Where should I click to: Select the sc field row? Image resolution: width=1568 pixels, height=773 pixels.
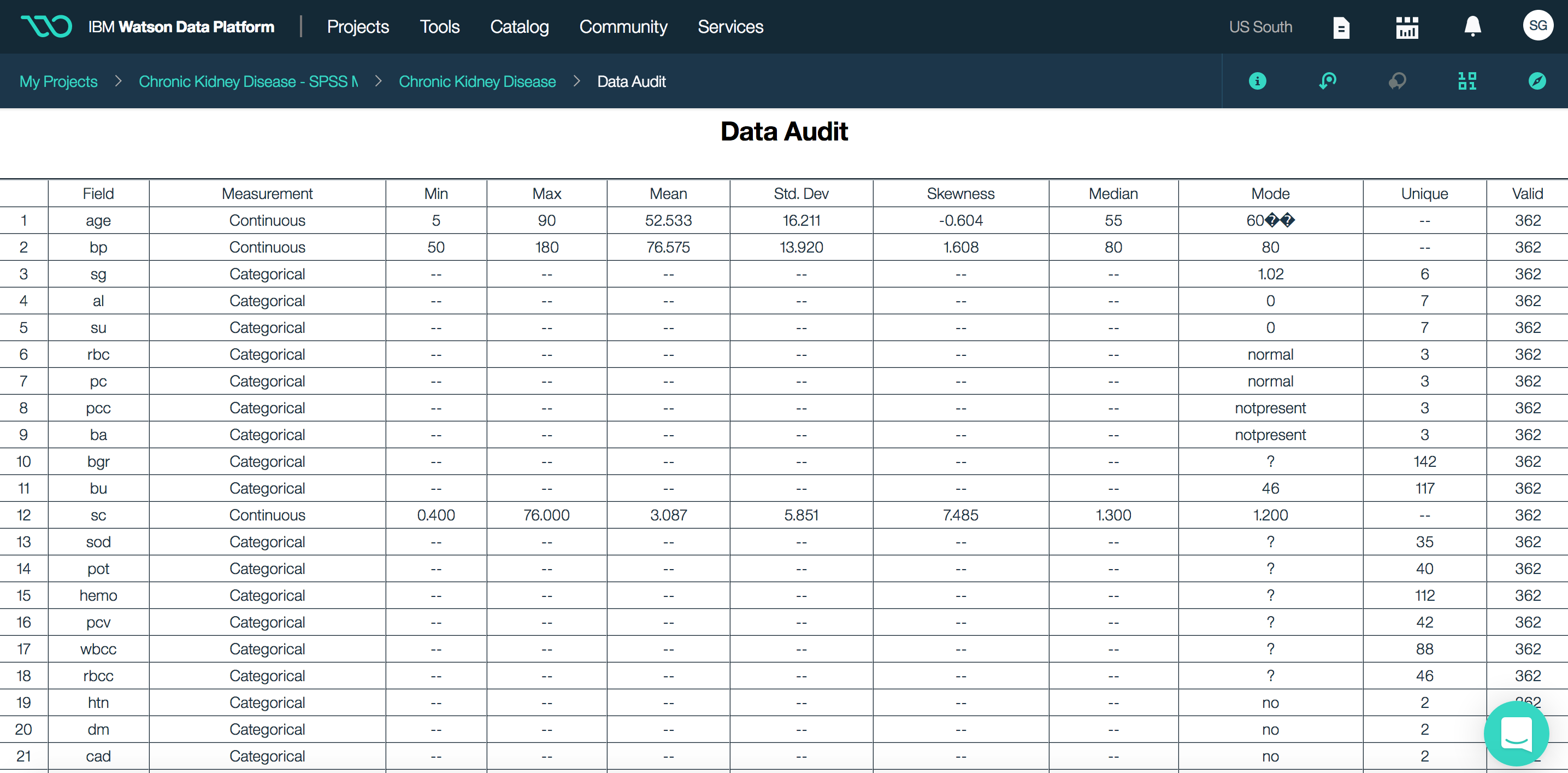[784, 516]
